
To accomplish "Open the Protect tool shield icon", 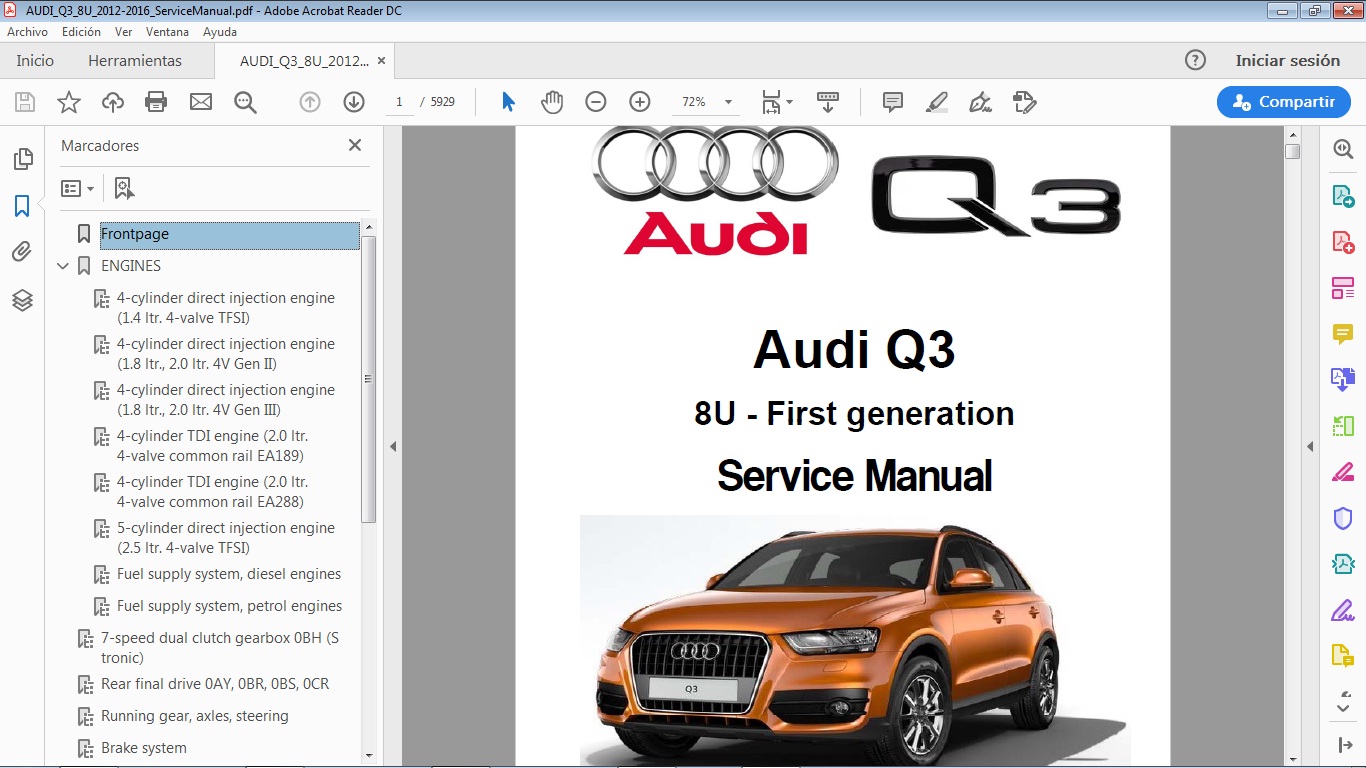I will (1343, 517).
